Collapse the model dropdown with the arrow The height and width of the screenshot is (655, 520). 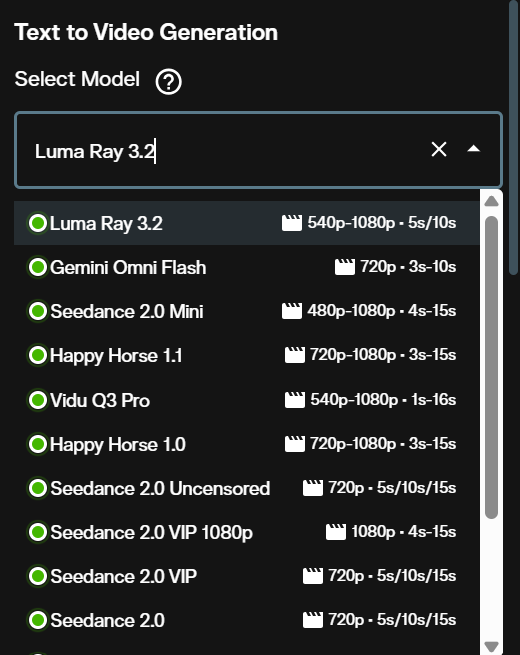[x=473, y=149]
